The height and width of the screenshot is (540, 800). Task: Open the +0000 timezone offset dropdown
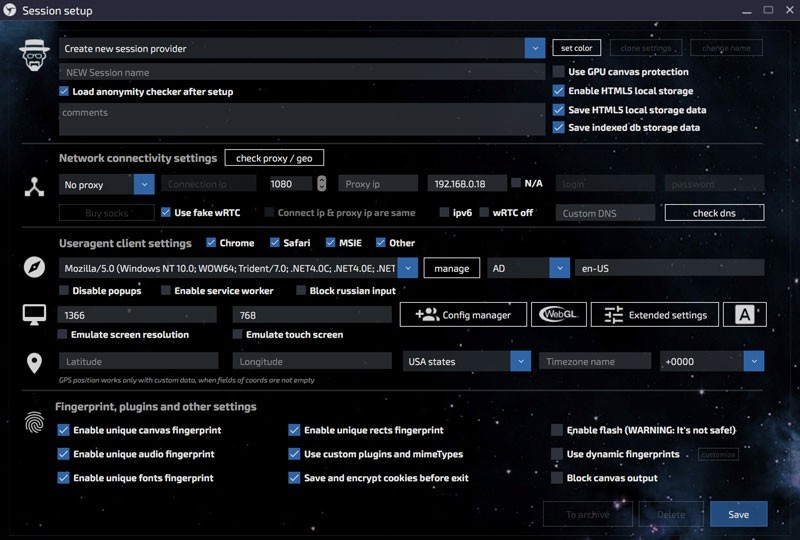754,361
